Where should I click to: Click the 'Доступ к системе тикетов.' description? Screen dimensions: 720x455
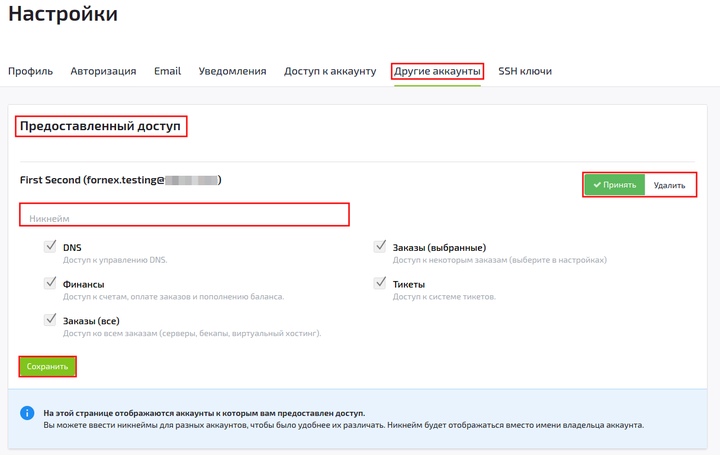click(444, 297)
